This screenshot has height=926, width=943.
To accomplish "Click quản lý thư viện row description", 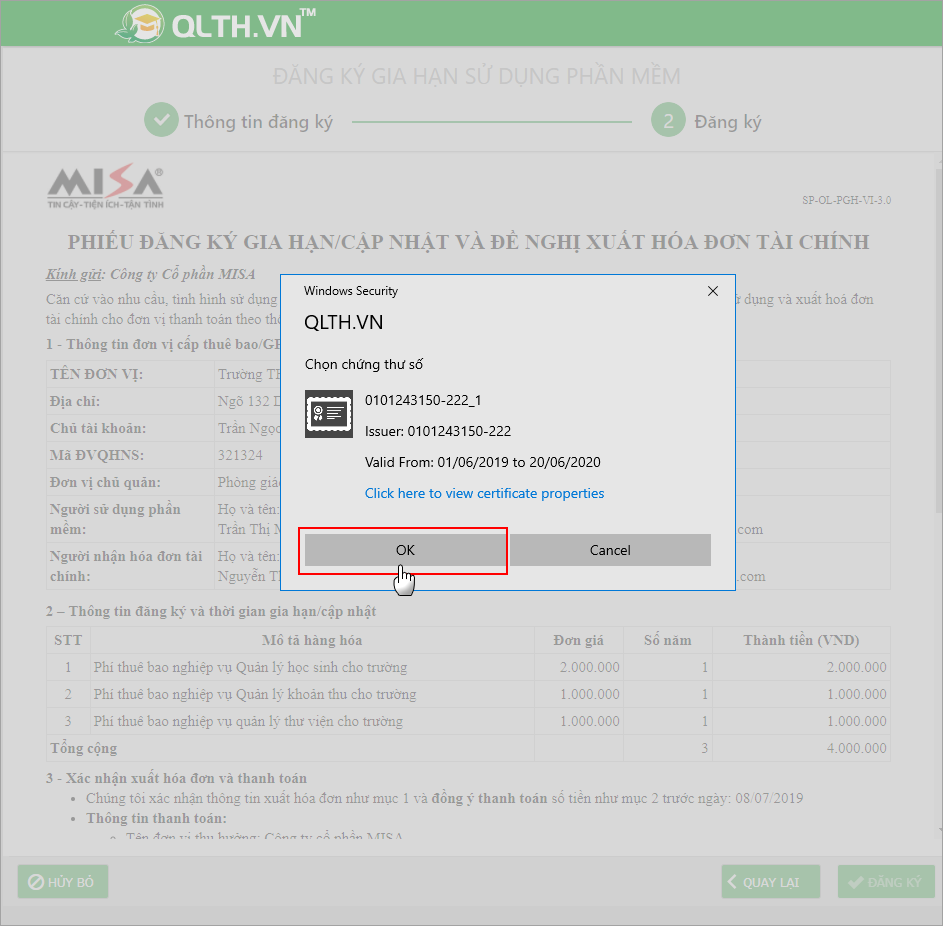I will point(248,721).
